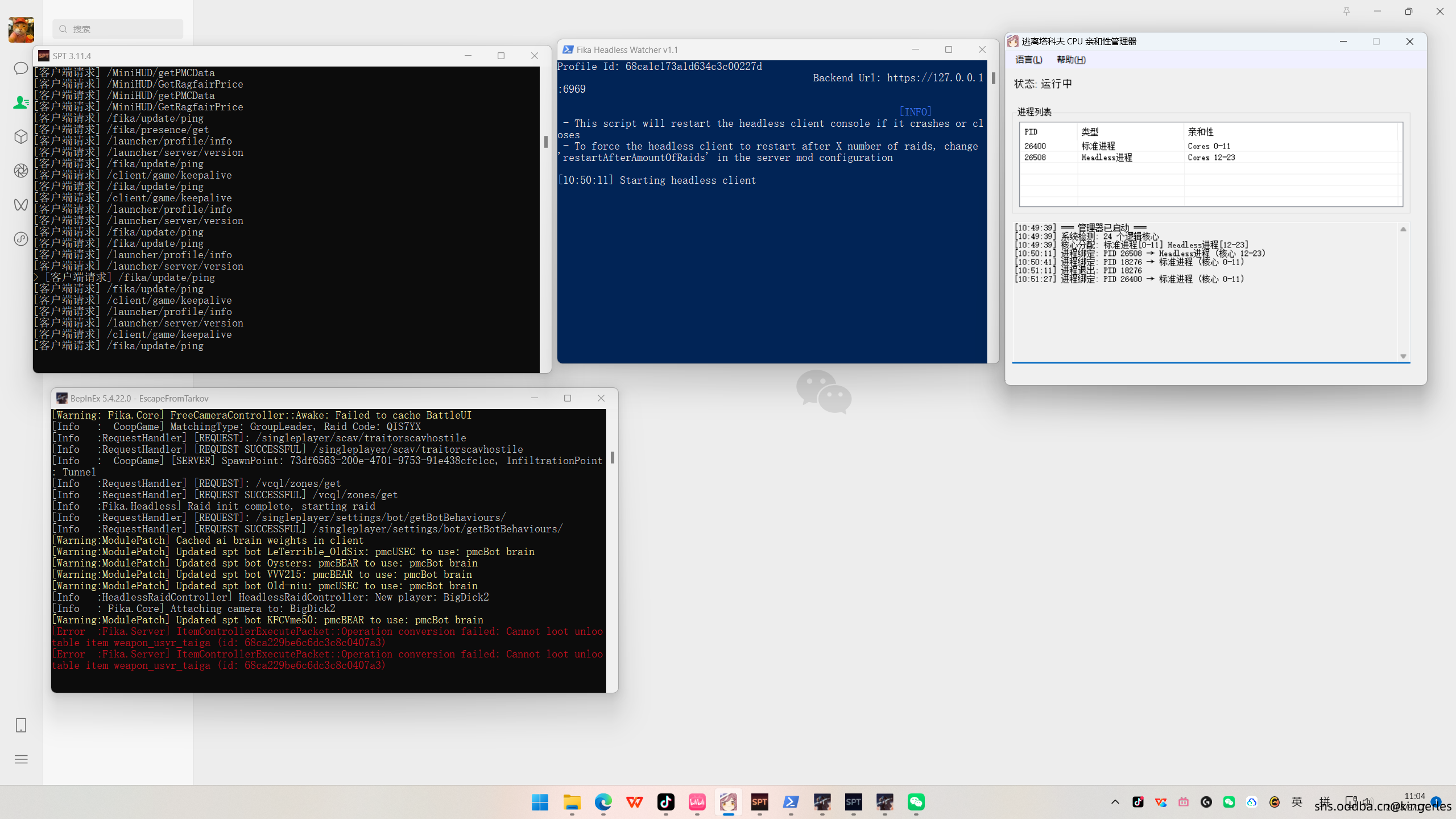Screen dimensions: 1456x819
Task: Select PID 26400 row in process list
Action: [1035, 146]
